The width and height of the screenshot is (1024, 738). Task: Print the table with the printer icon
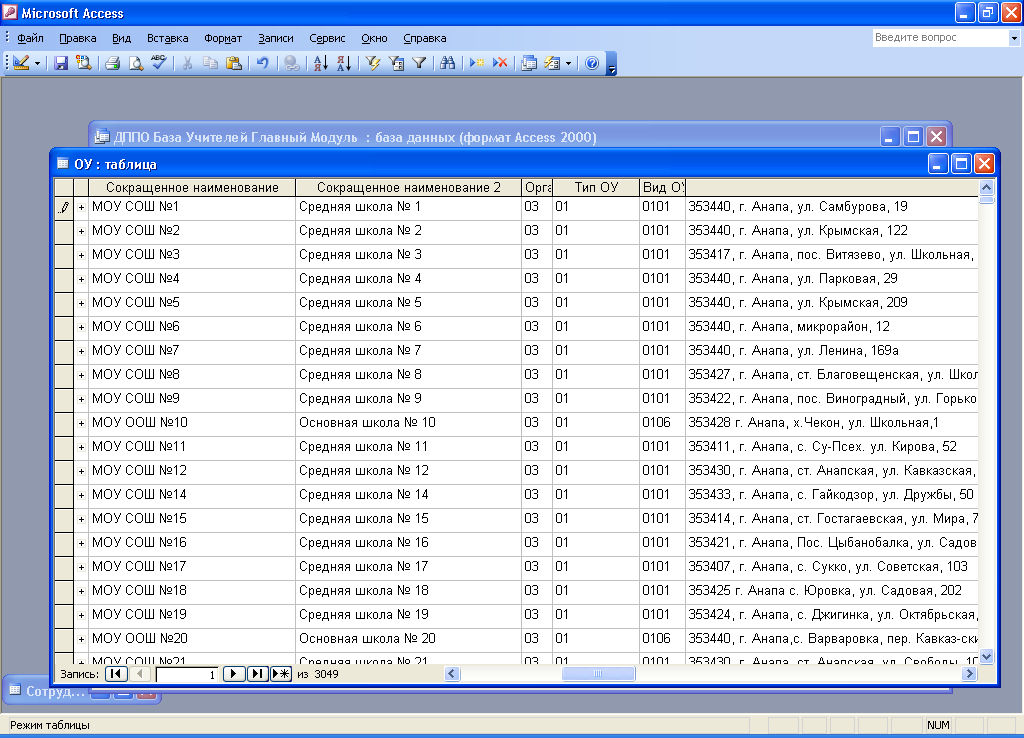point(112,63)
